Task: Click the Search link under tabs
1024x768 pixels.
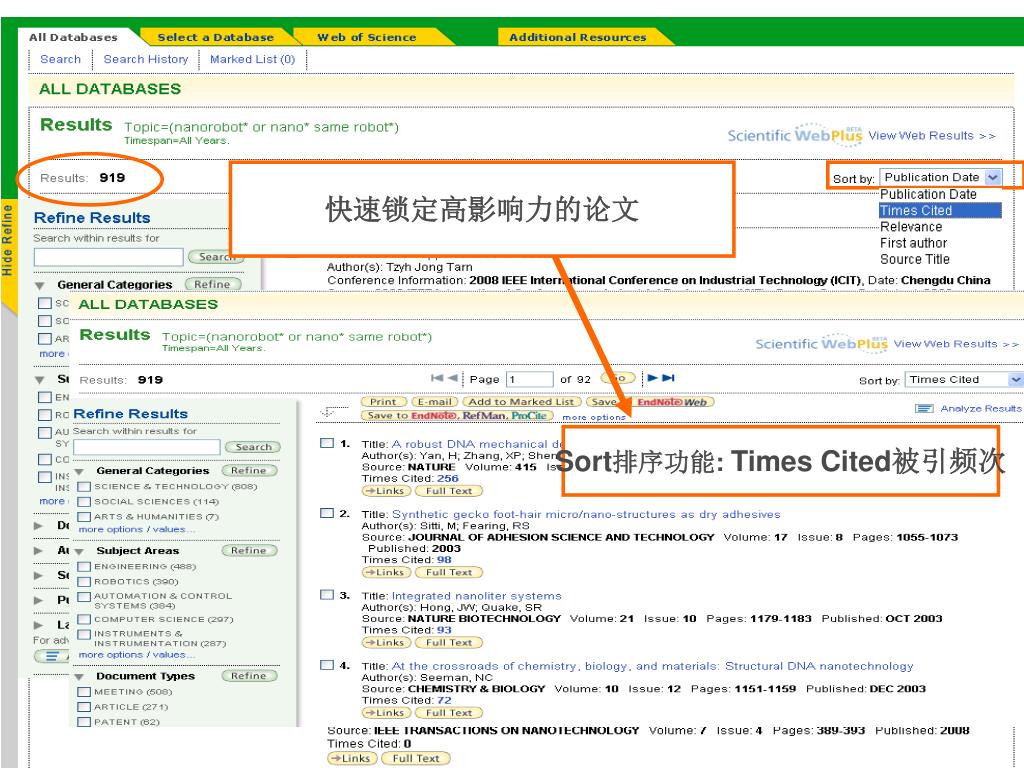Action: (x=61, y=59)
